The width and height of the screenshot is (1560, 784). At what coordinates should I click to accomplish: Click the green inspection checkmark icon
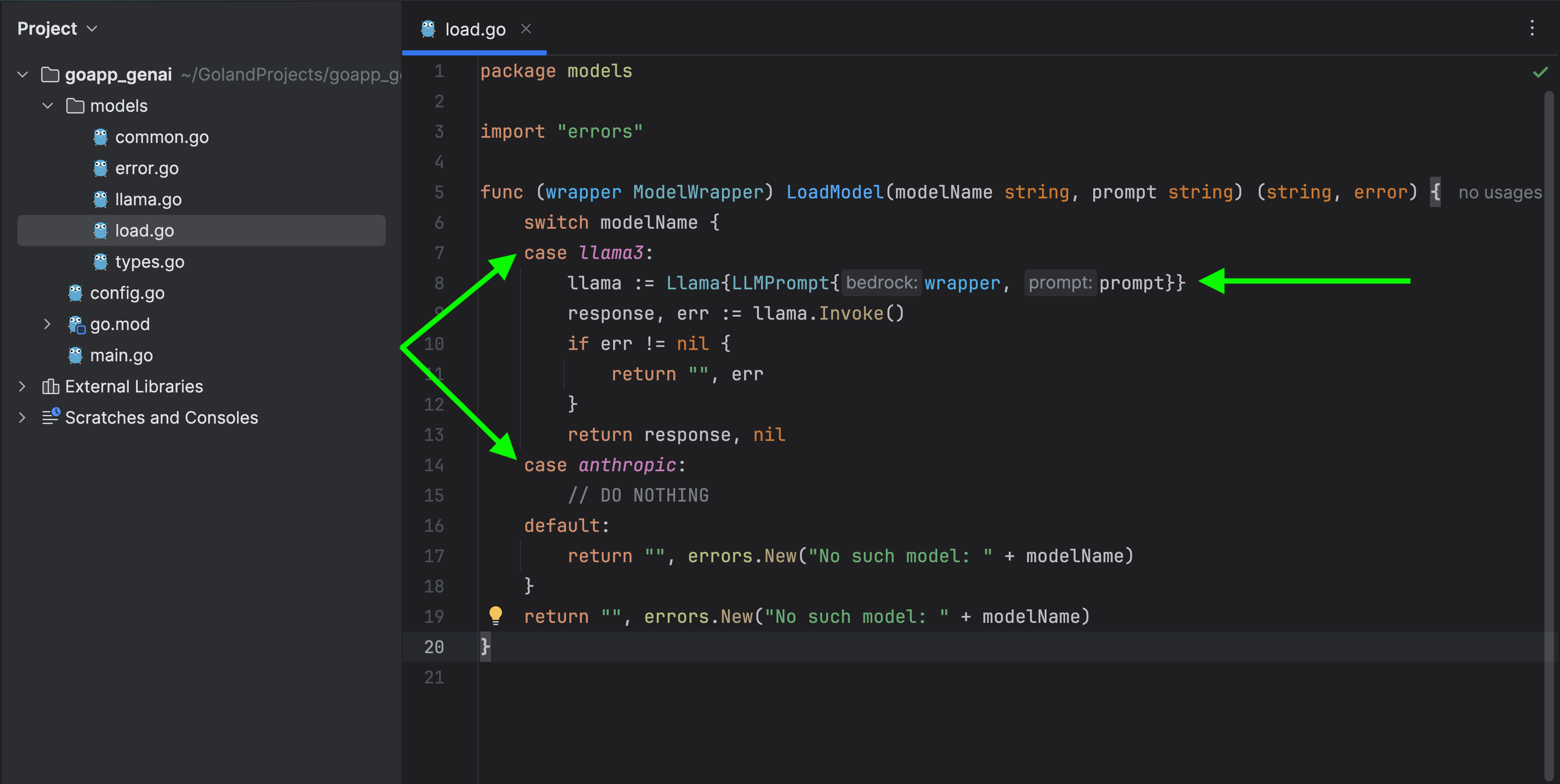tap(1540, 73)
